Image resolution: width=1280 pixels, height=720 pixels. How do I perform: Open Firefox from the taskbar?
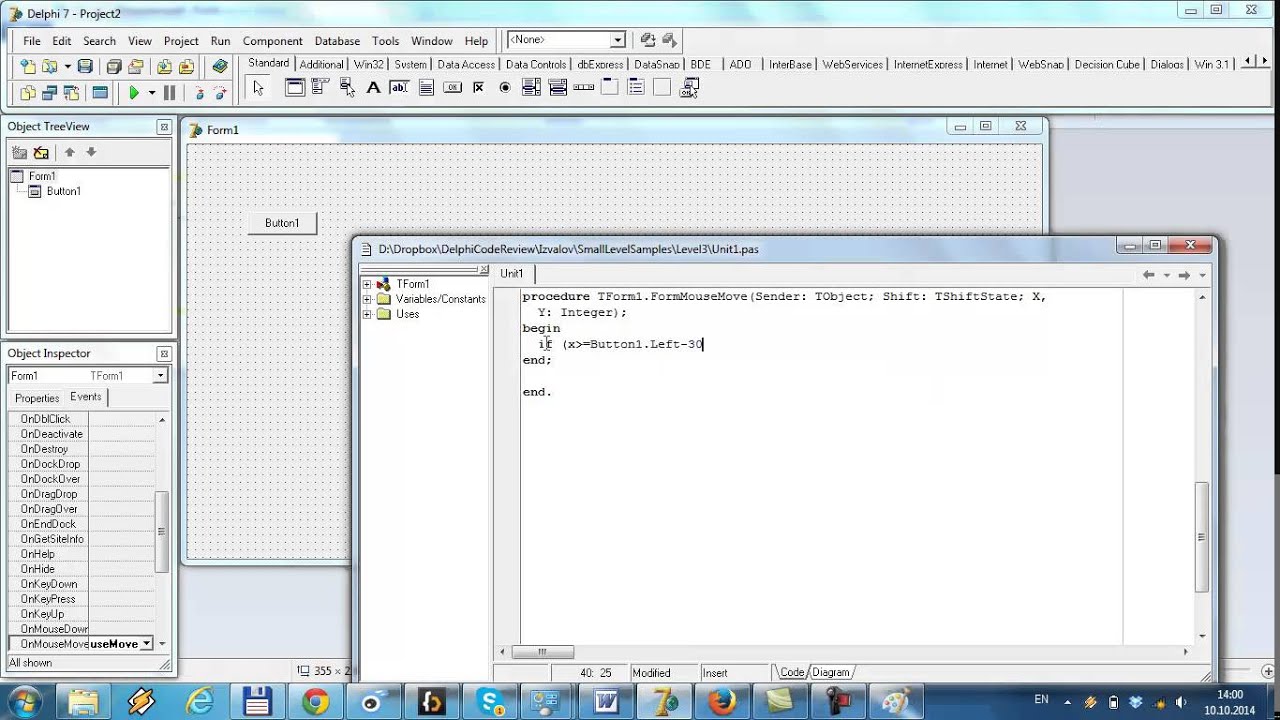coord(720,702)
